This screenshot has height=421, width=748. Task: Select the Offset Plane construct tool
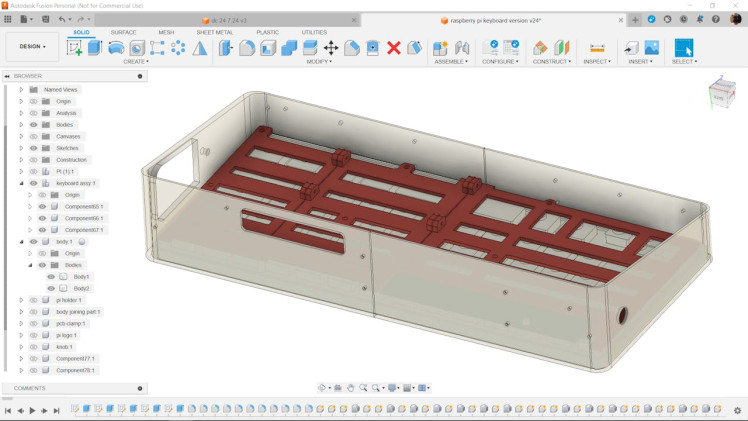[x=540, y=48]
